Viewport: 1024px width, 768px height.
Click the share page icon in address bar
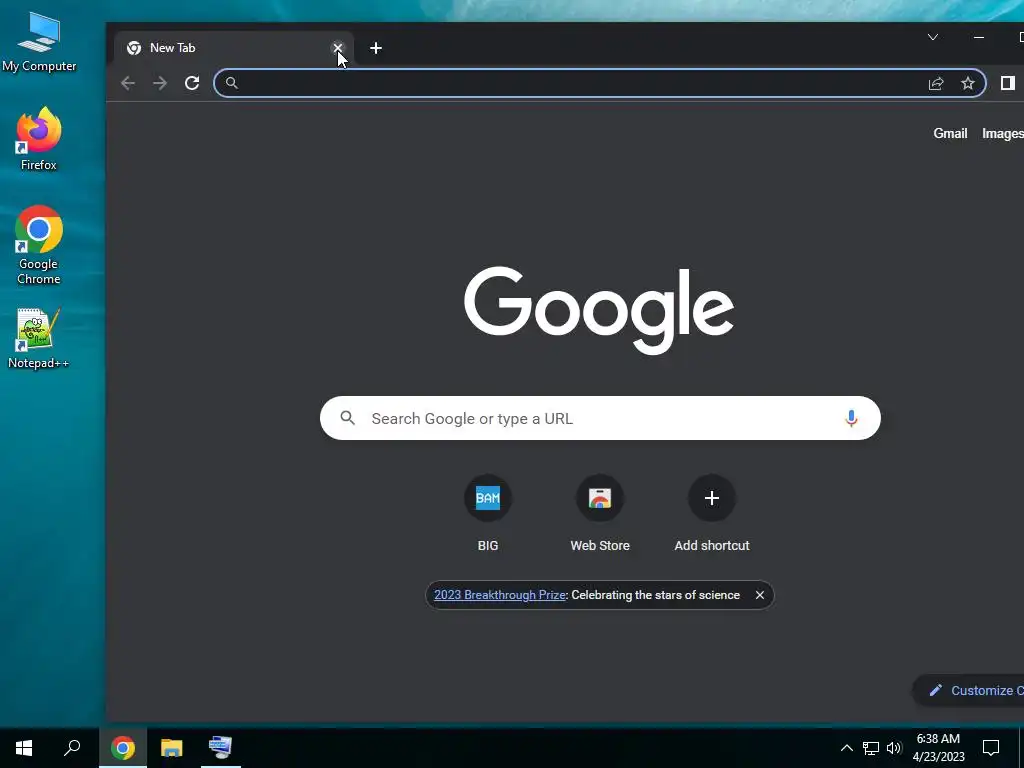coord(936,83)
